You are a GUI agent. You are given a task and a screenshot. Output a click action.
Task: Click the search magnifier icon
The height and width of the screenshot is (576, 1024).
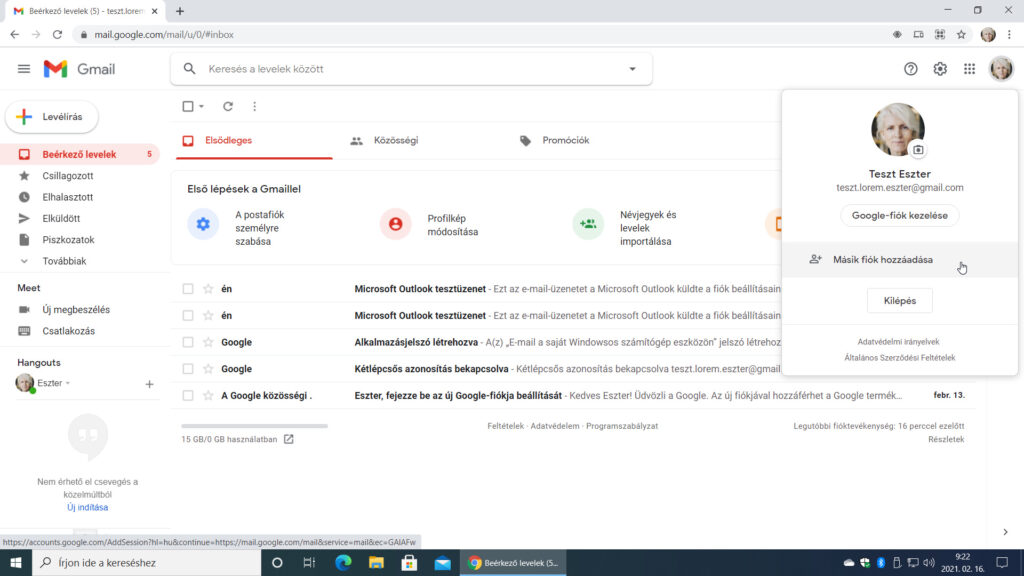(189, 69)
